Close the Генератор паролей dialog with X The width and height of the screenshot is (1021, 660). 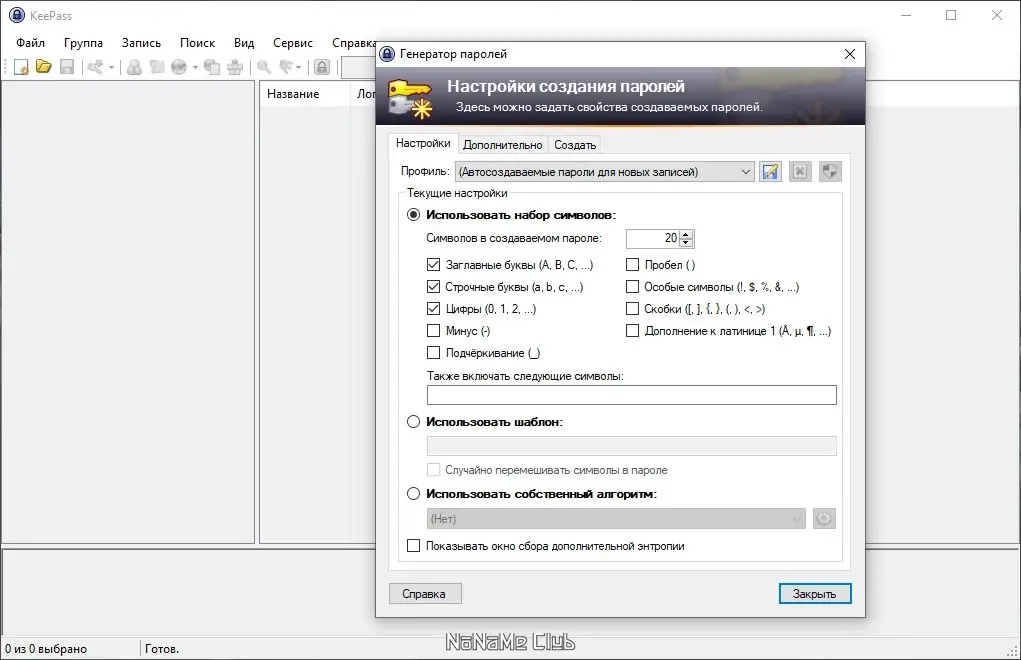(850, 54)
